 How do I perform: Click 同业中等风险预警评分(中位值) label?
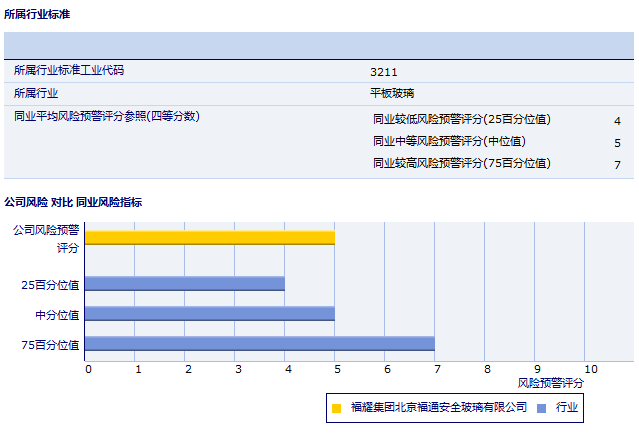(449, 141)
